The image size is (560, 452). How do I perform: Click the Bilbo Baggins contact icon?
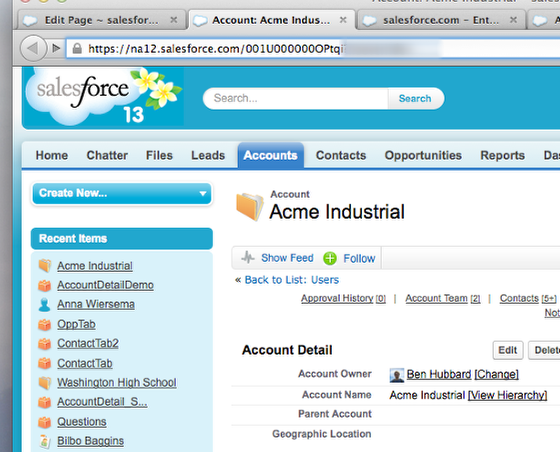pos(44,441)
